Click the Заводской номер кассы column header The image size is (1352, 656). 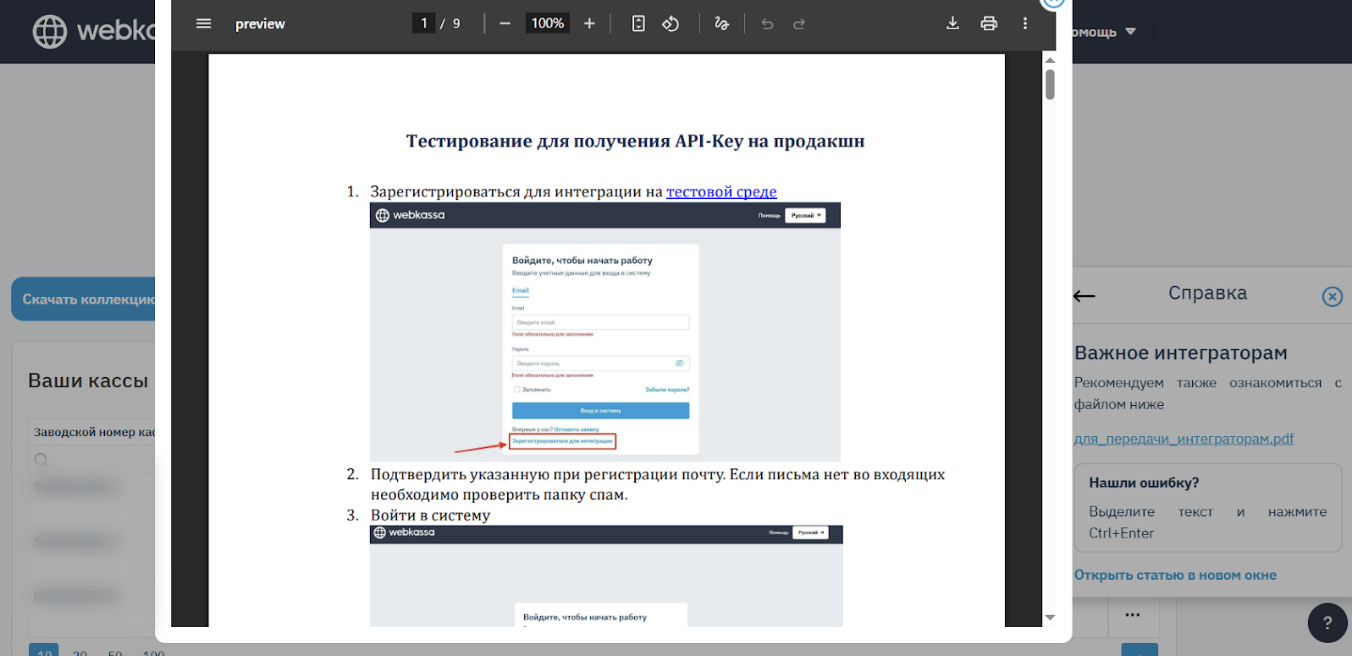pos(95,432)
